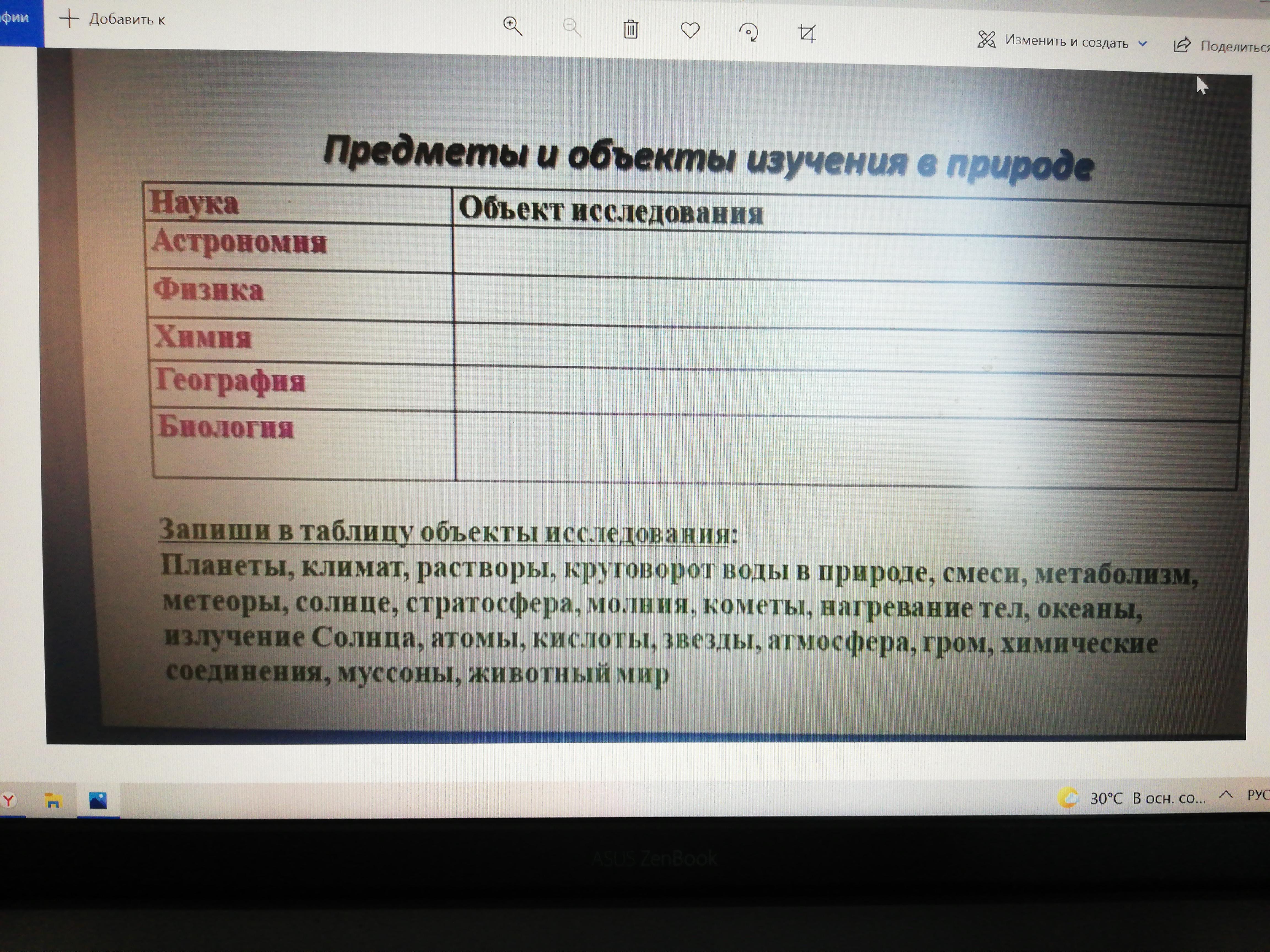The image size is (1270, 952).
Task: Open the crop tool icon
Action: coord(807,33)
